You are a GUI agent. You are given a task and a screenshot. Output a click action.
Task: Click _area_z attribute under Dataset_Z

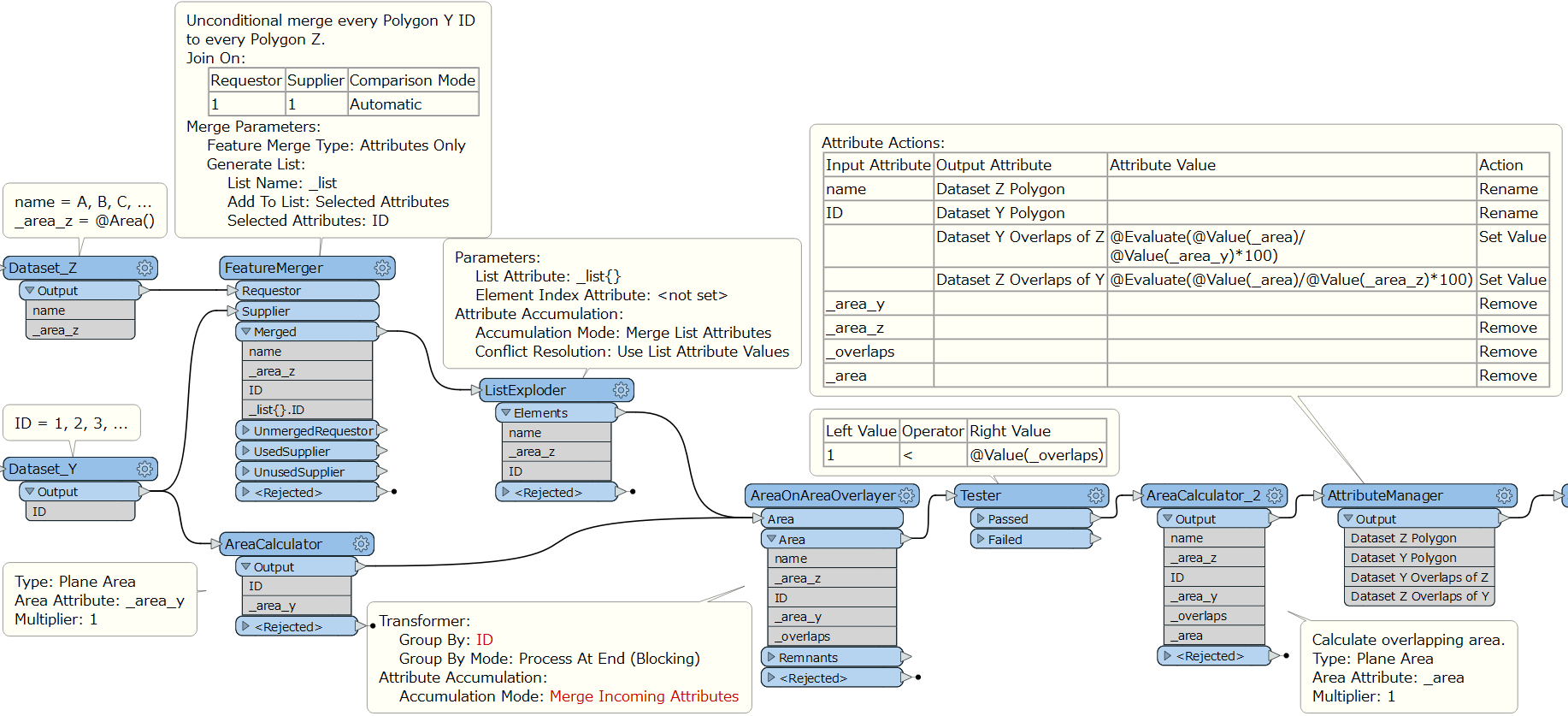tap(80, 330)
